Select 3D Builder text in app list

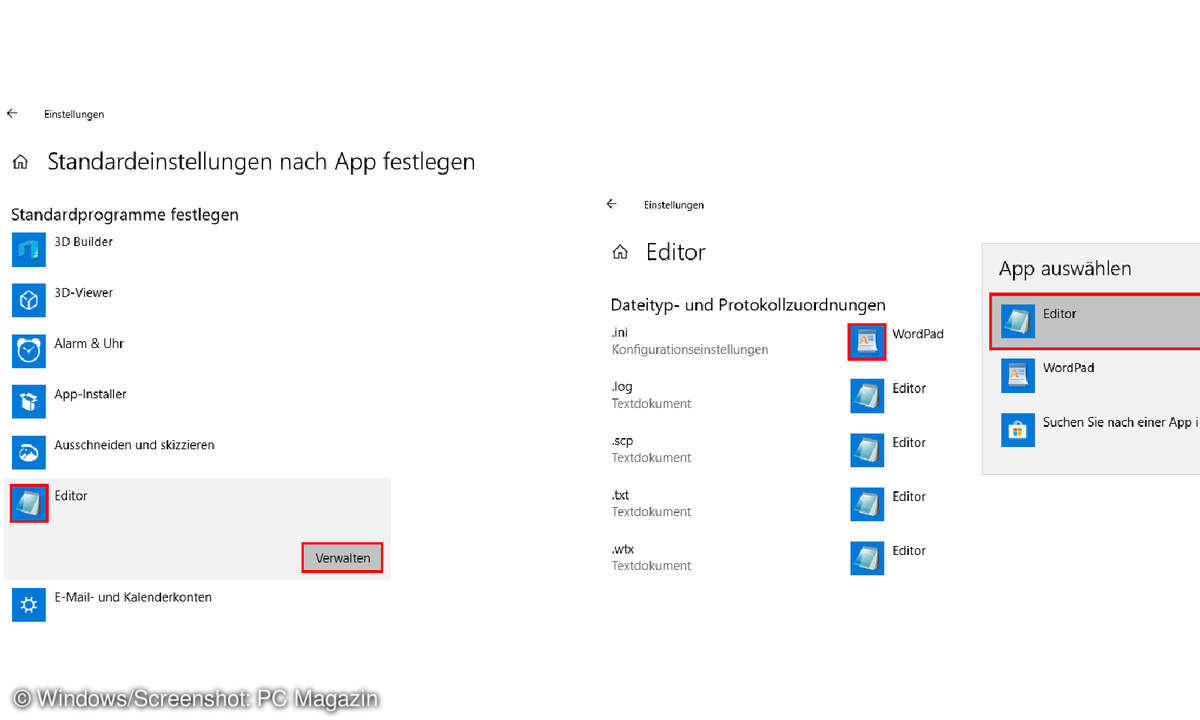click(x=83, y=242)
